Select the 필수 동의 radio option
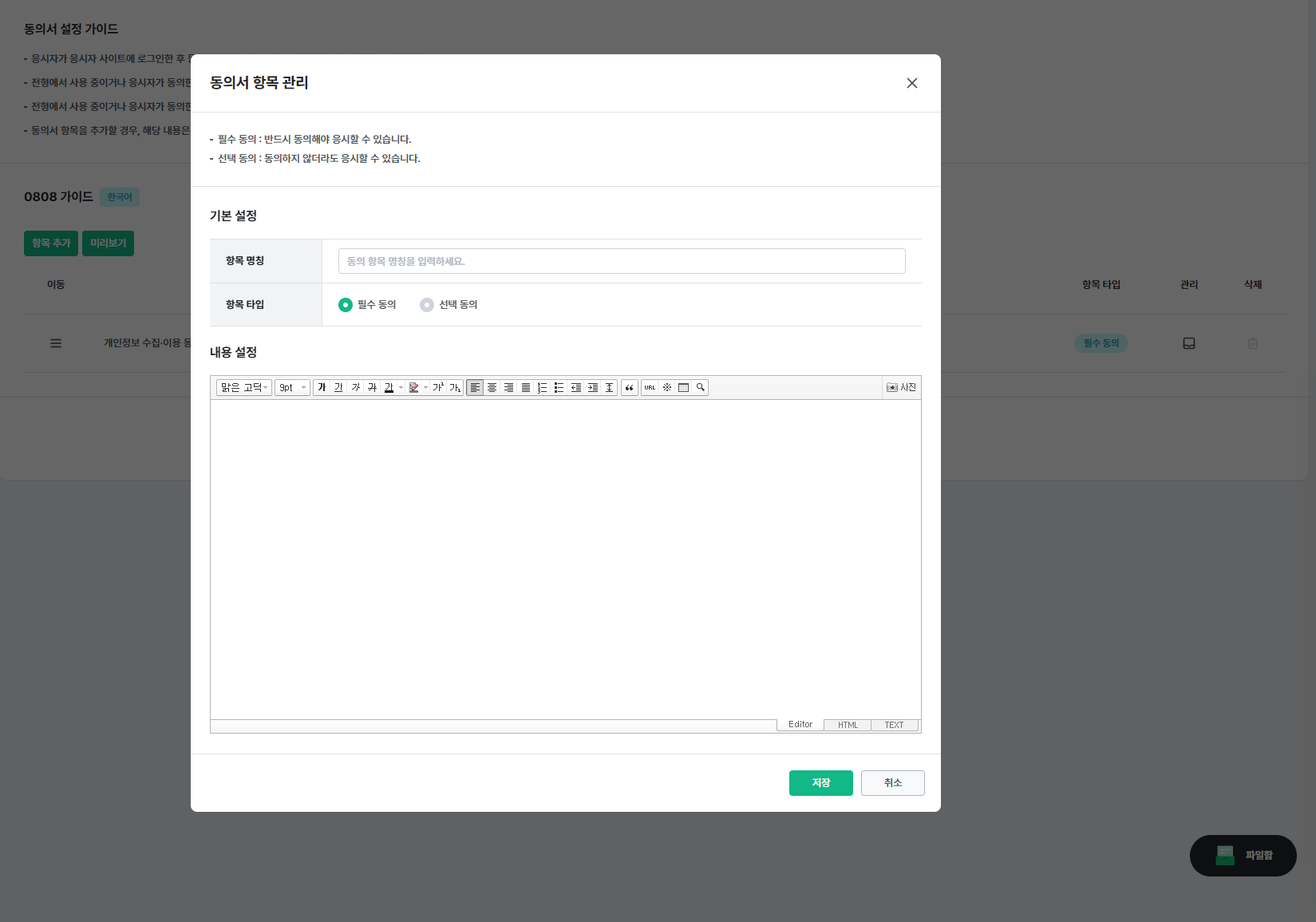This screenshot has width=1316, height=922. click(x=346, y=305)
